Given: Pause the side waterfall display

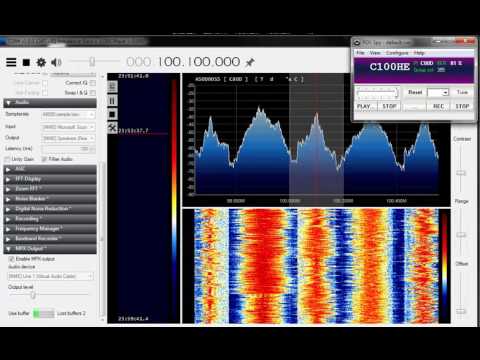Looking at the screenshot, I should (x=112, y=101).
